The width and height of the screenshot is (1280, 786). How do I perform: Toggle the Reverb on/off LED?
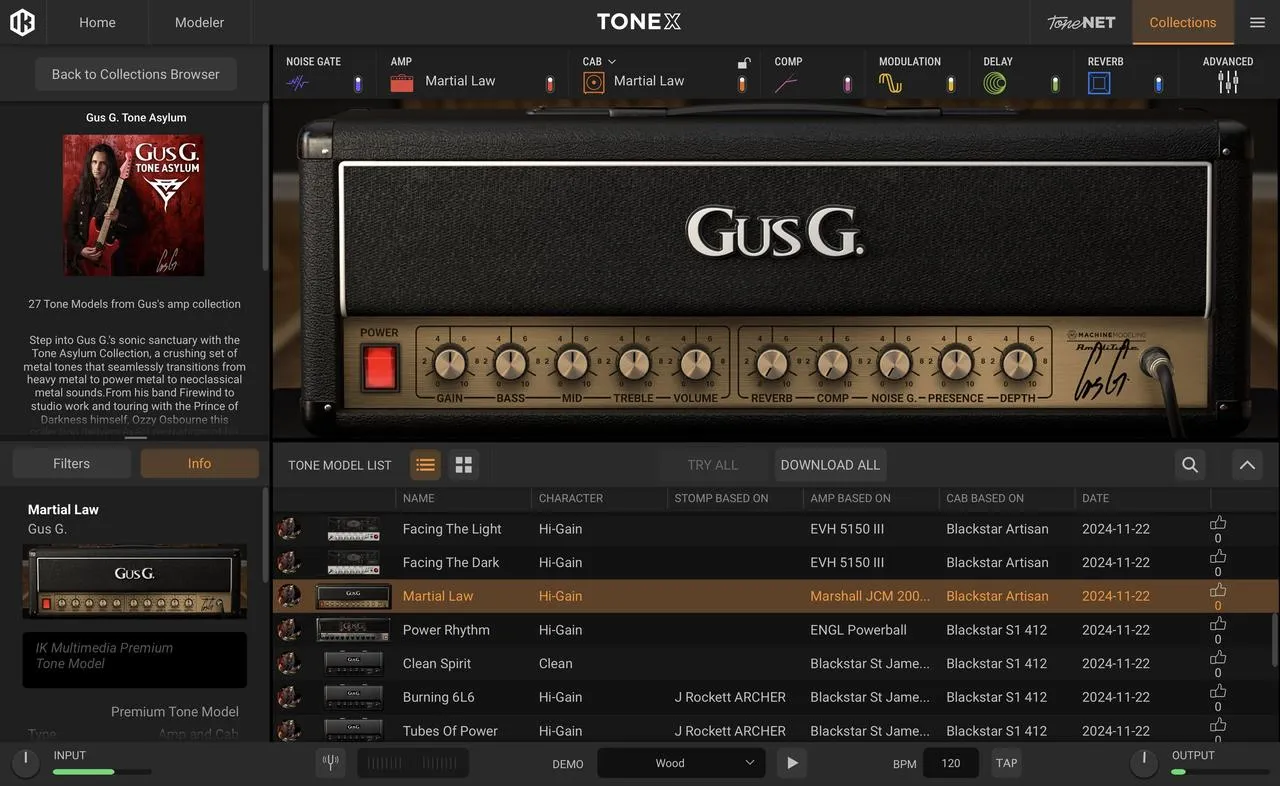point(1159,84)
